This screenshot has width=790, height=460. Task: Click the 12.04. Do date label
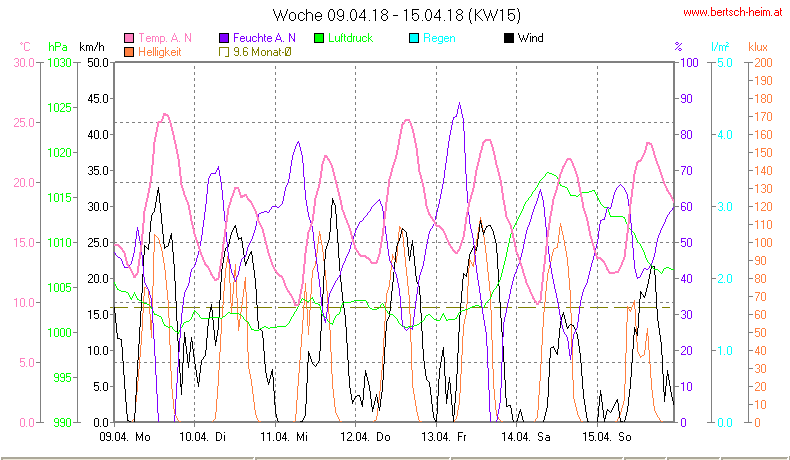click(x=365, y=437)
